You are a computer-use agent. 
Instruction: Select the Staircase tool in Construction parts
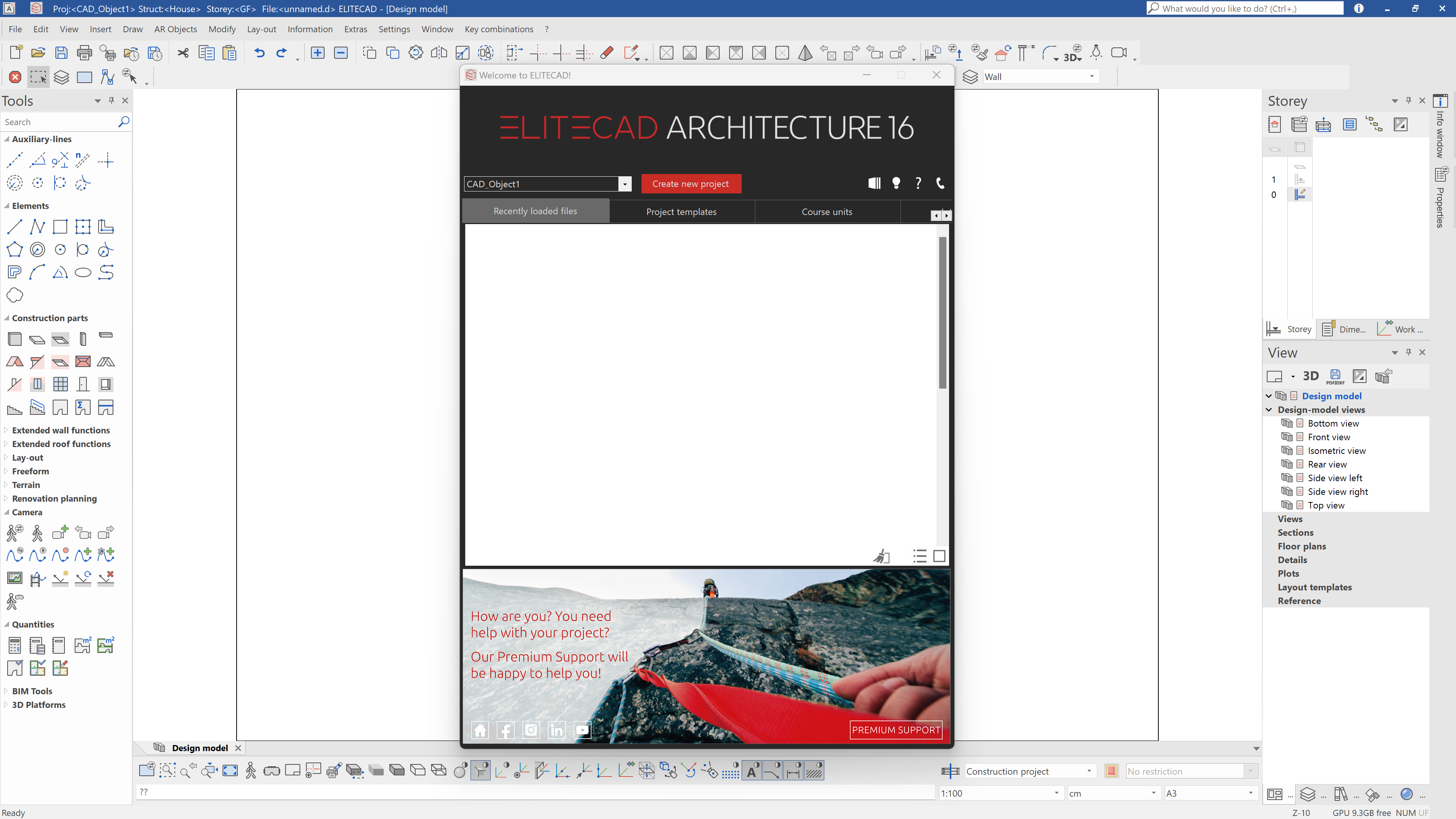tap(15, 408)
